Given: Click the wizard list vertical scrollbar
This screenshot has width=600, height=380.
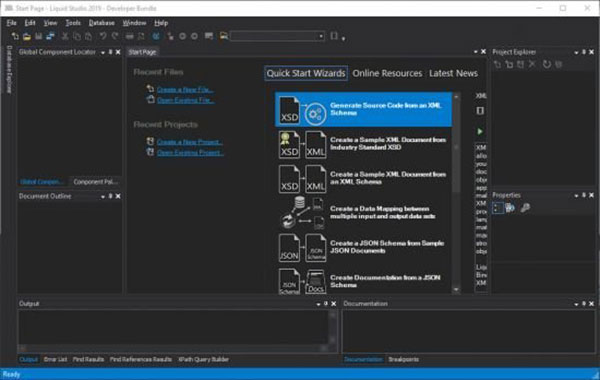Looking at the screenshot, I should coord(456,192).
